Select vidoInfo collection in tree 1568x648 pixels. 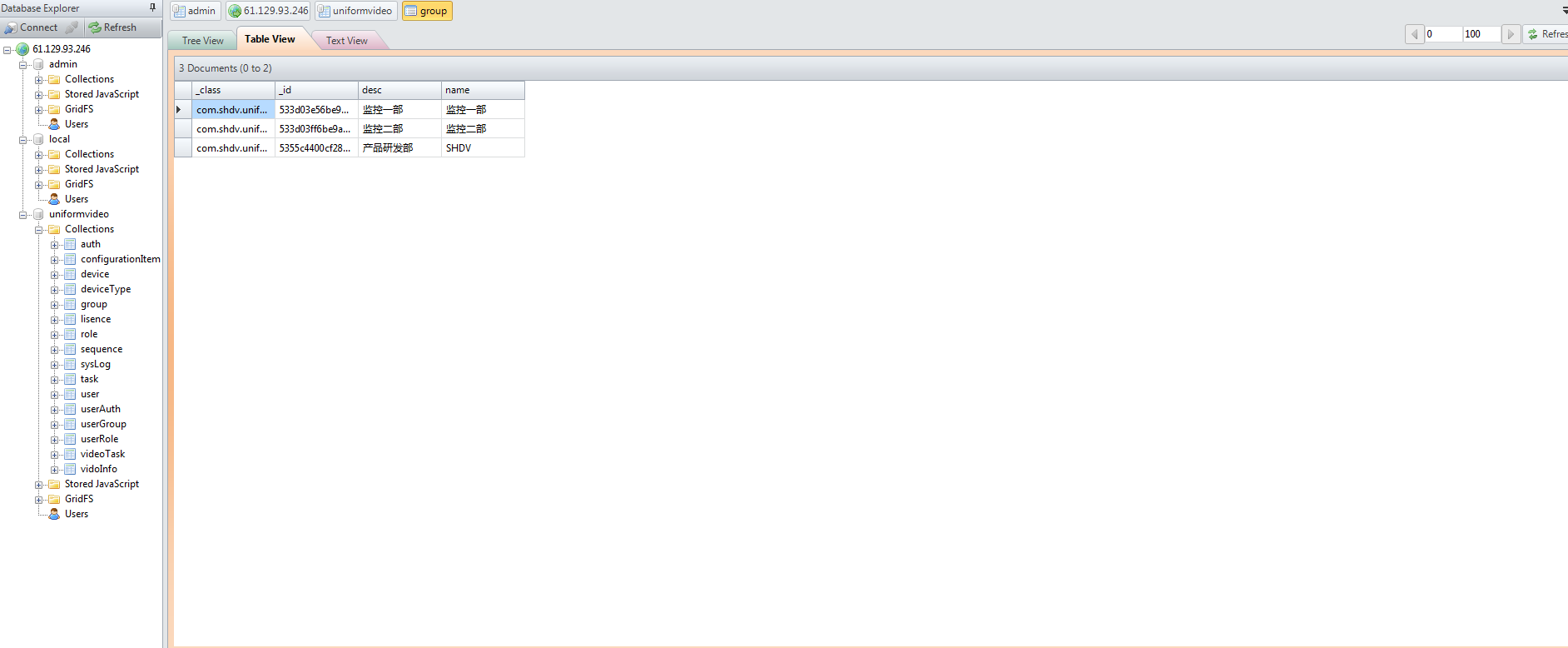99,469
